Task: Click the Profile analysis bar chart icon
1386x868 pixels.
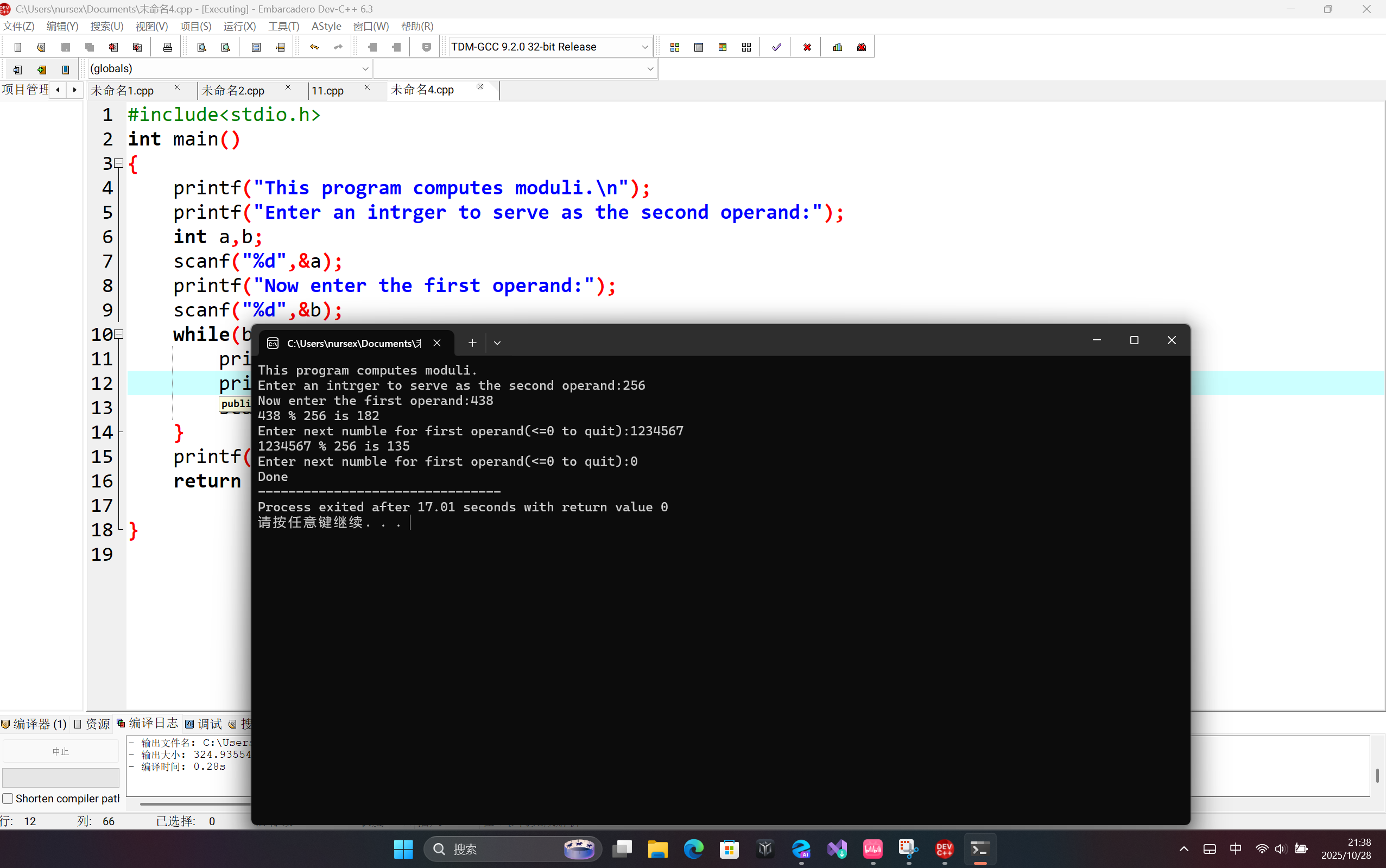Action: (x=838, y=47)
